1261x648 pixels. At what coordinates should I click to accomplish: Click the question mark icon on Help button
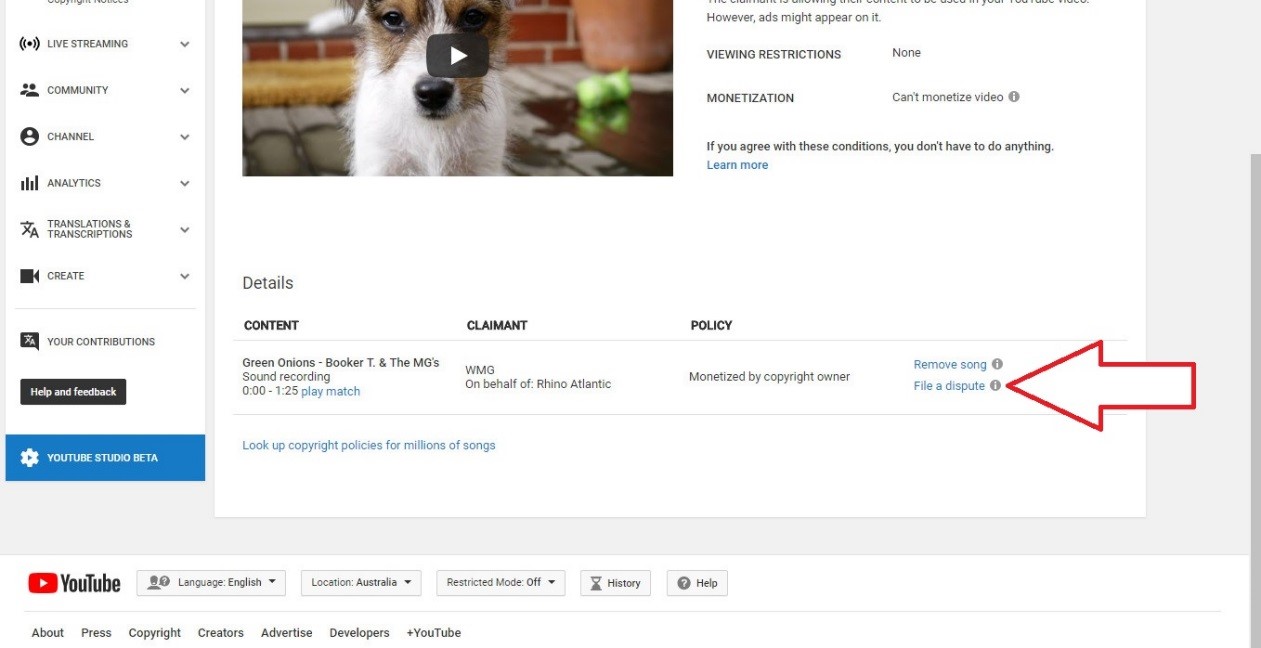(x=684, y=583)
